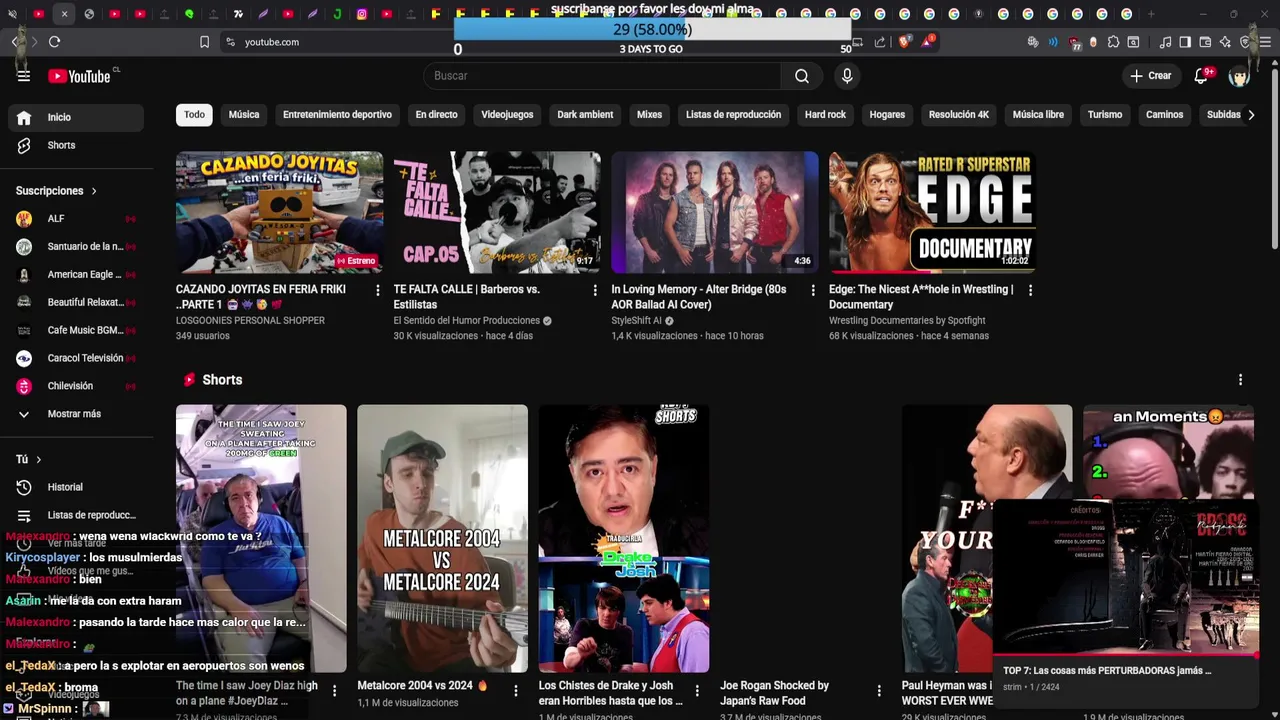Viewport: 1280px width, 720px height.
Task: Go to Inicio in the sidebar
Action: pyautogui.click(x=75, y=117)
